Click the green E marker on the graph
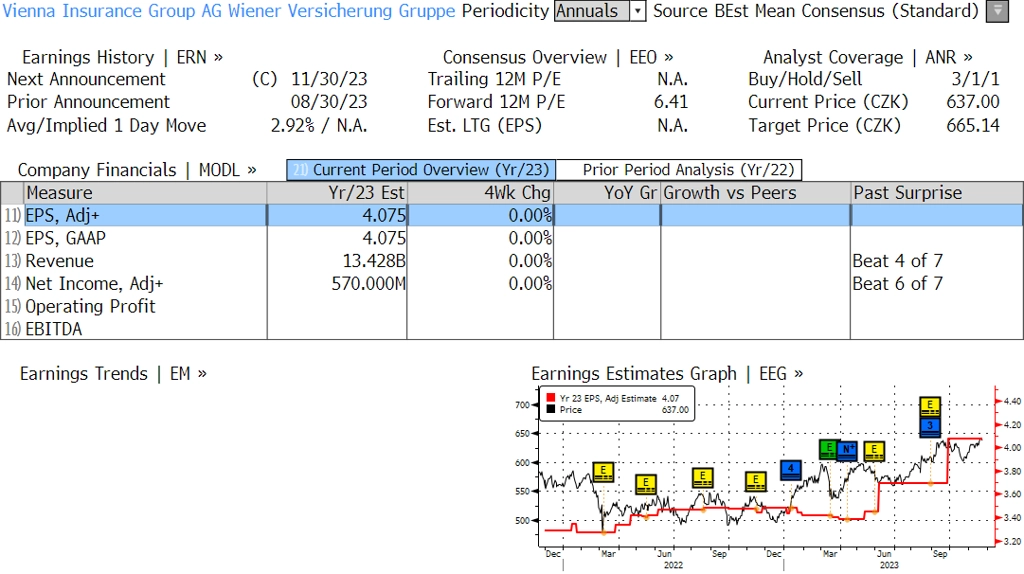Viewport: 1024px width, 574px height. [828, 449]
